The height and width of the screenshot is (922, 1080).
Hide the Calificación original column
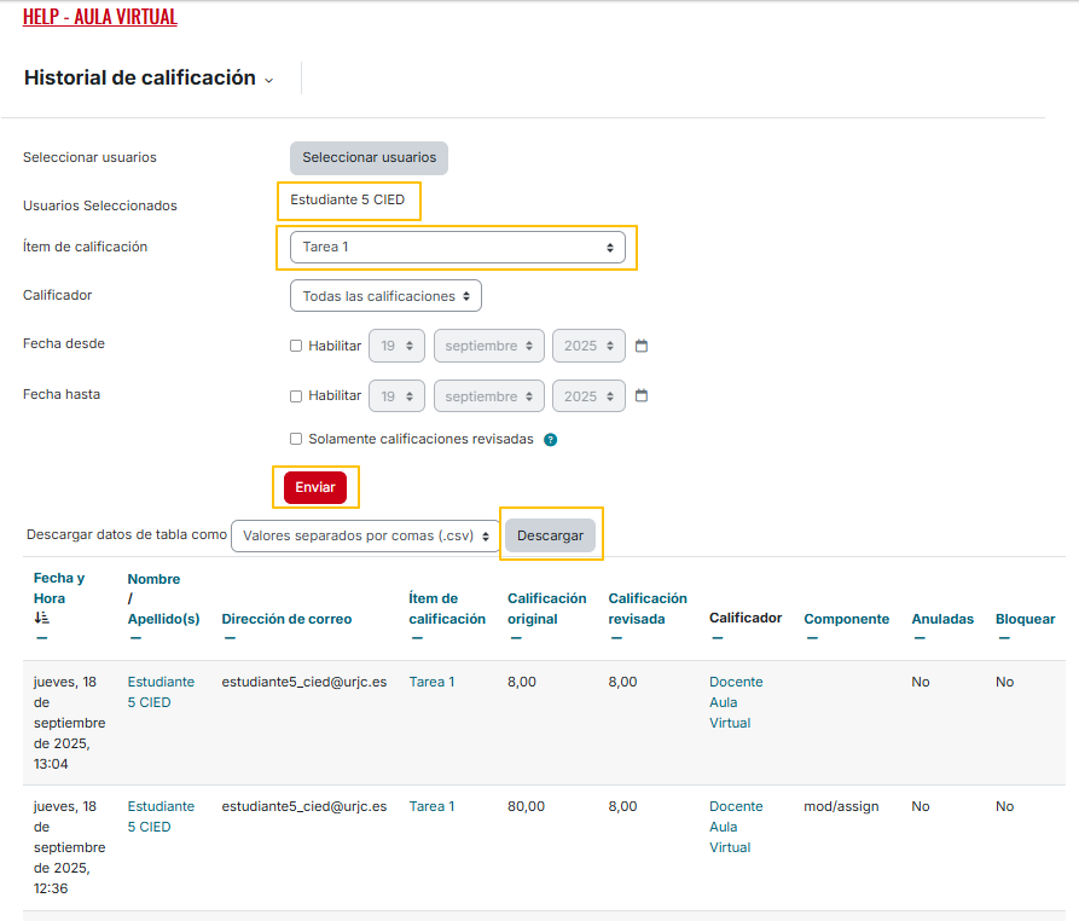pyautogui.click(x=516, y=638)
